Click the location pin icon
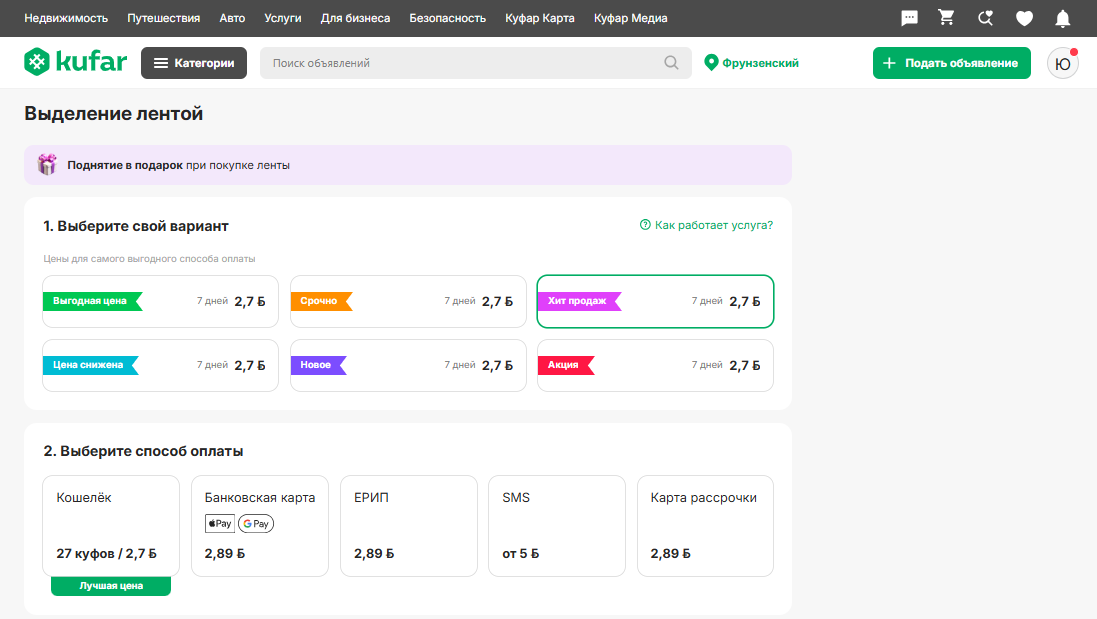Screen dimensions: 1097x619 [x=711, y=63]
